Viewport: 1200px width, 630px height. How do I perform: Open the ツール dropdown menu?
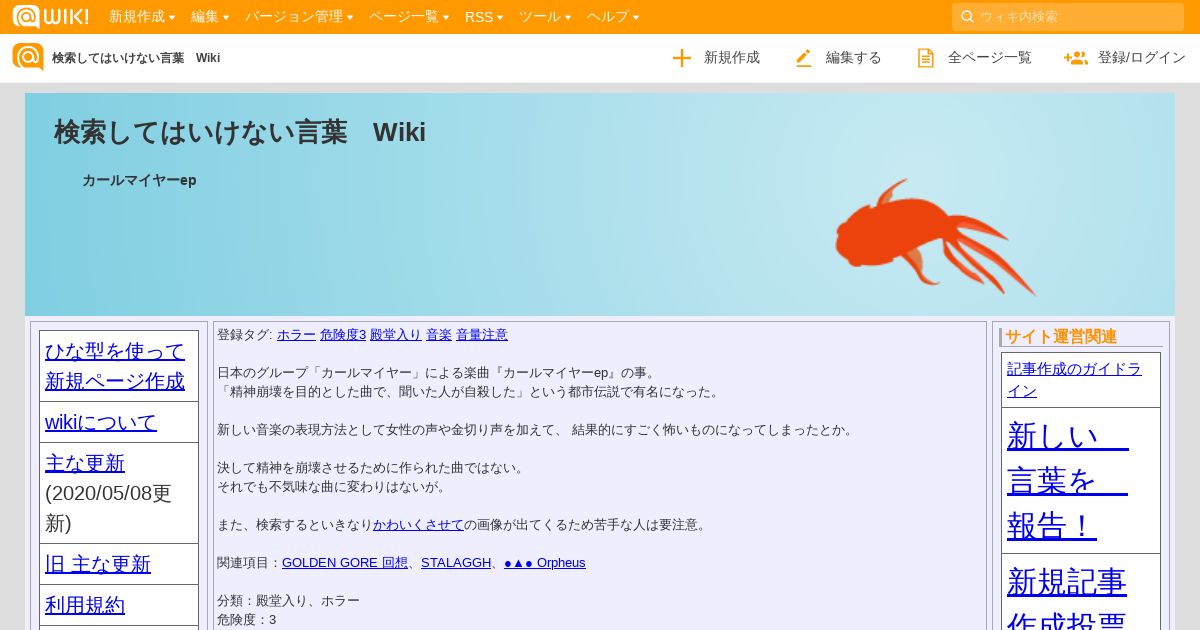coord(545,16)
